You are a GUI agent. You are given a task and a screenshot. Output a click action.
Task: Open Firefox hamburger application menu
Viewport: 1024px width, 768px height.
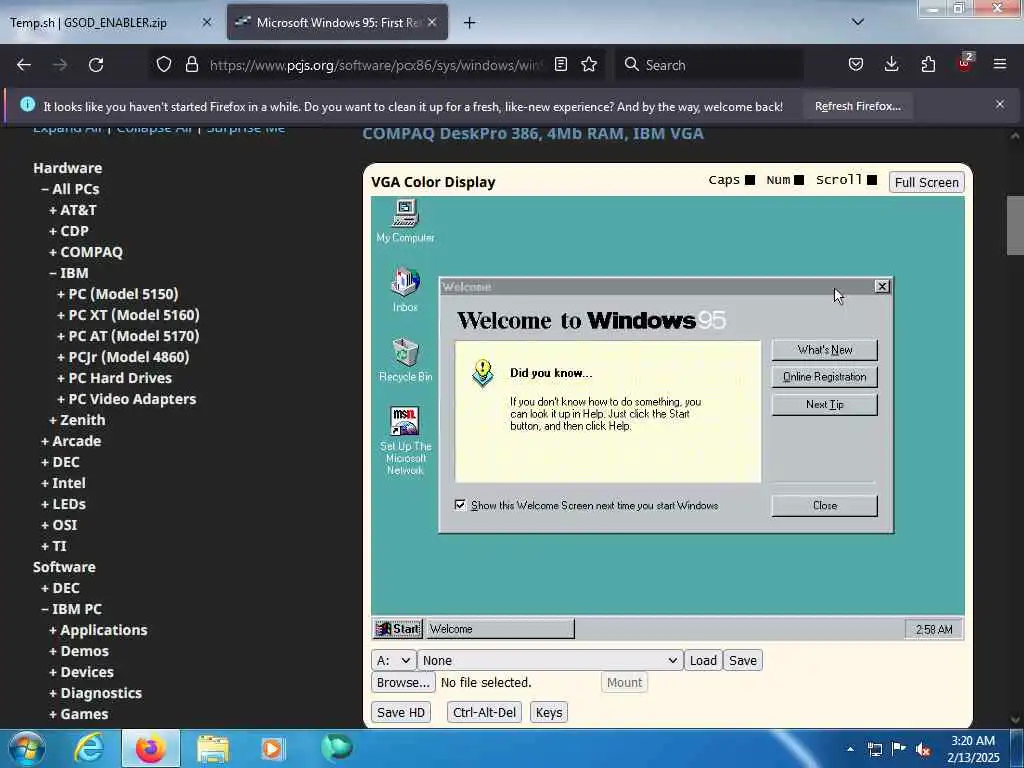tap(1000, 64)
